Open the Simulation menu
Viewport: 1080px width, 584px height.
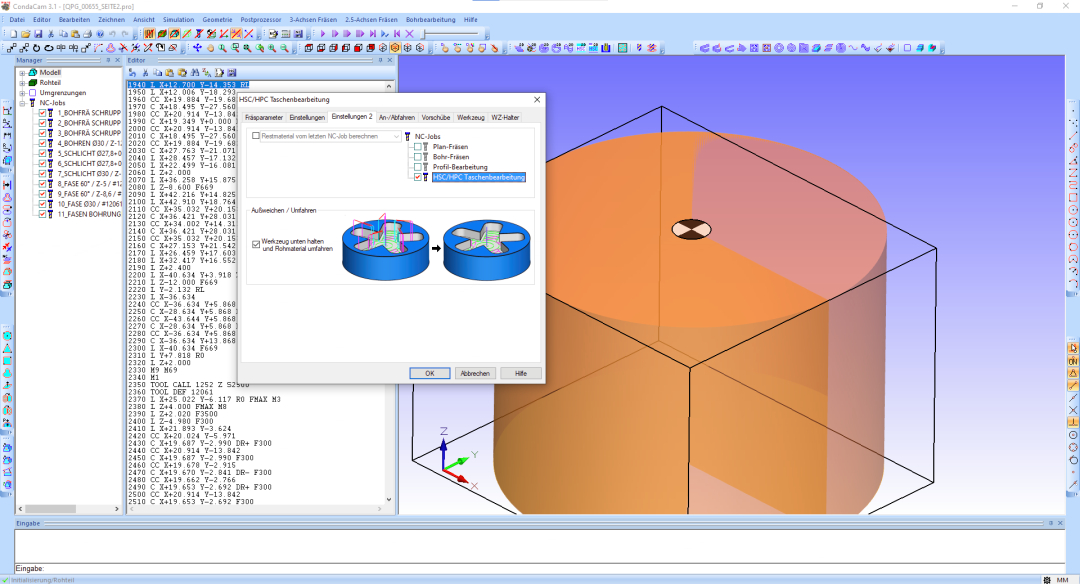point(178,19)
